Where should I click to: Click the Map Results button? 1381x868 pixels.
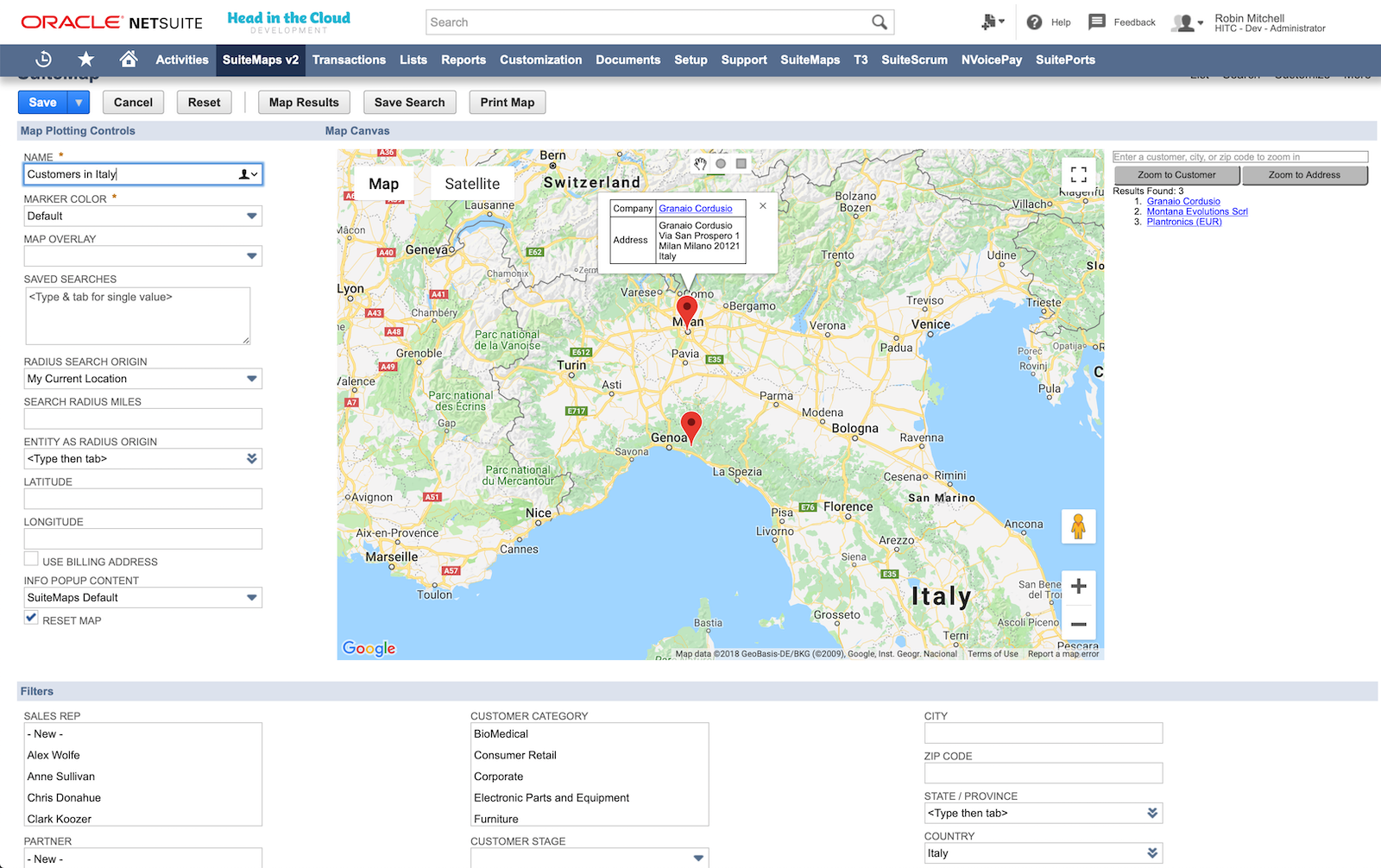[x=304, y=102]
